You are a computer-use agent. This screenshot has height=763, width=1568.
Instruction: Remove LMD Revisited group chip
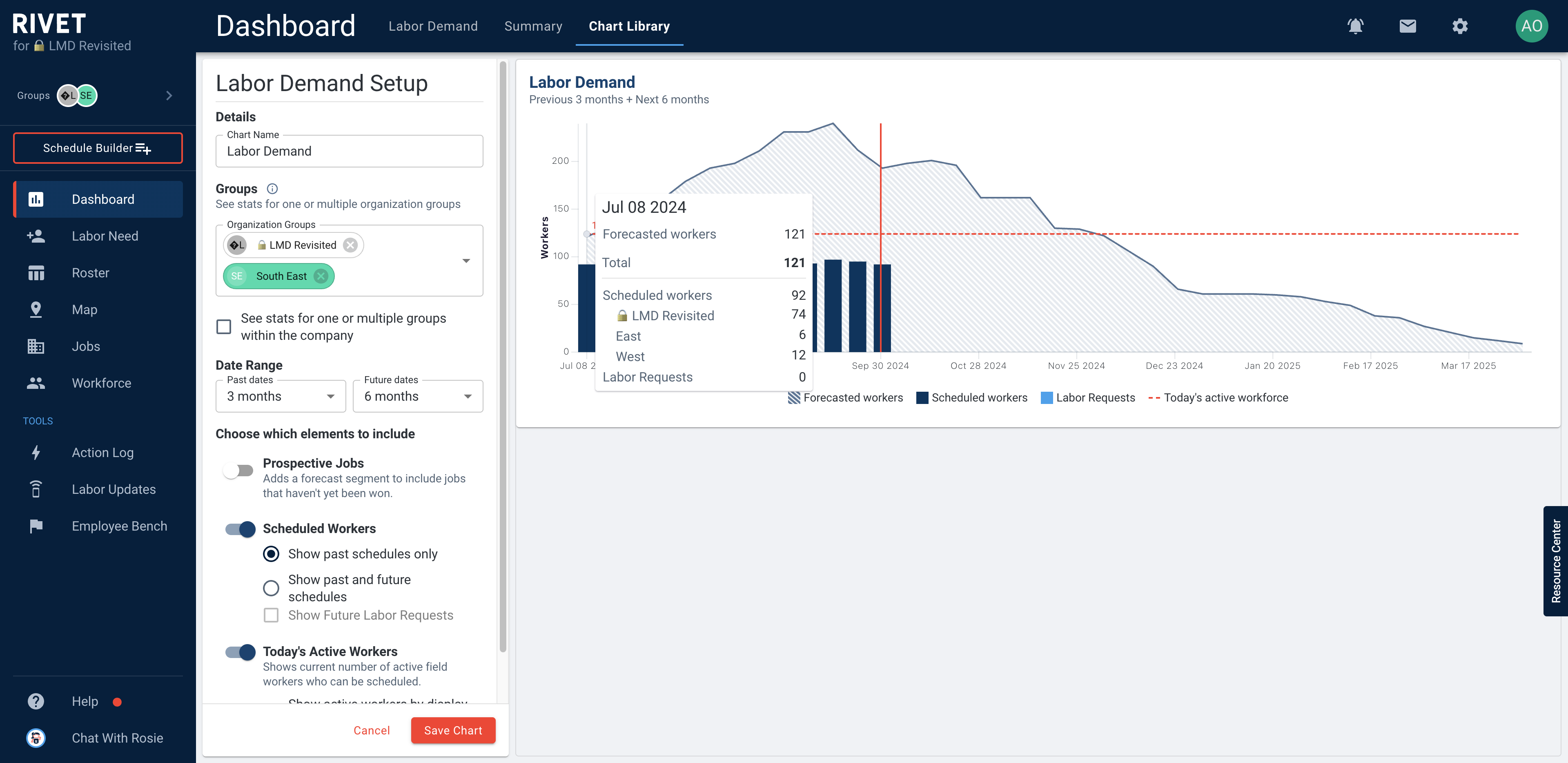click(350, 245)
